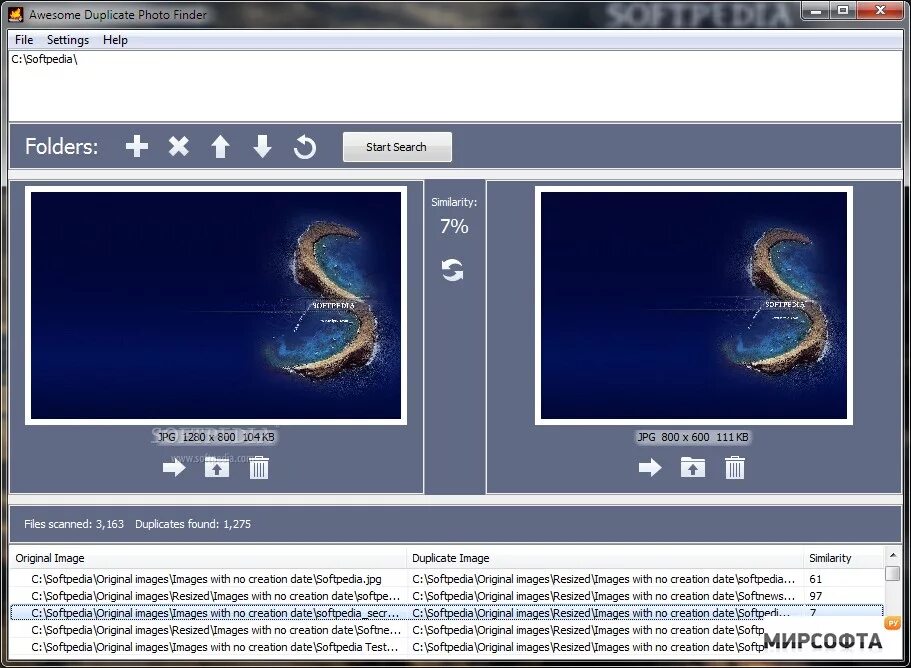Swap images using the similarity swap icon
Viewport: 911px width, 668px height.
(453, 270)
